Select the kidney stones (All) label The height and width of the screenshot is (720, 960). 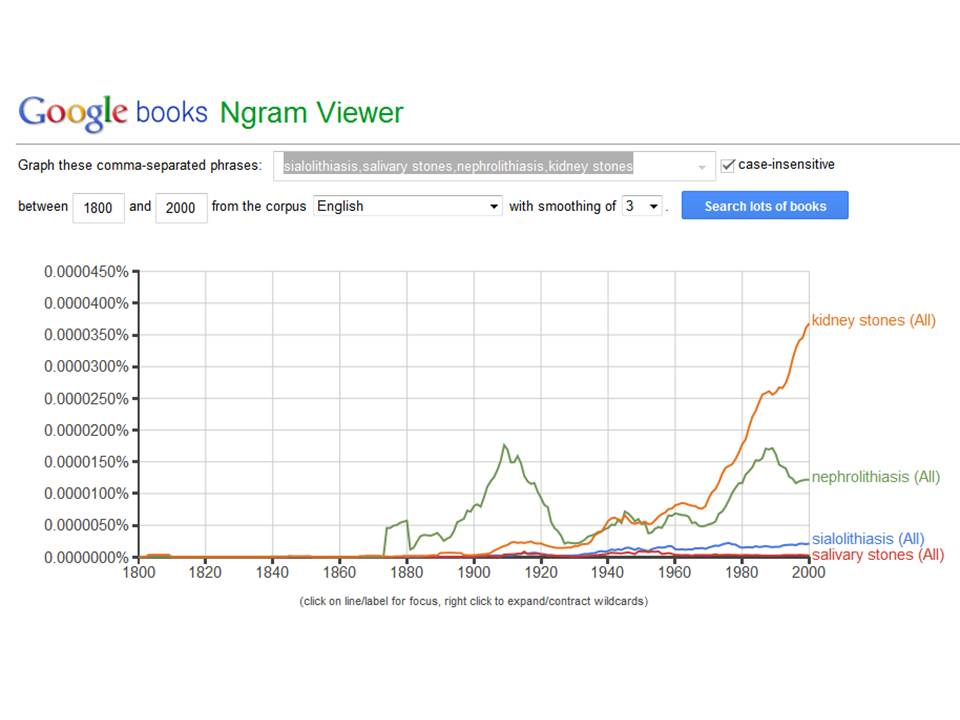click(874, 320)
